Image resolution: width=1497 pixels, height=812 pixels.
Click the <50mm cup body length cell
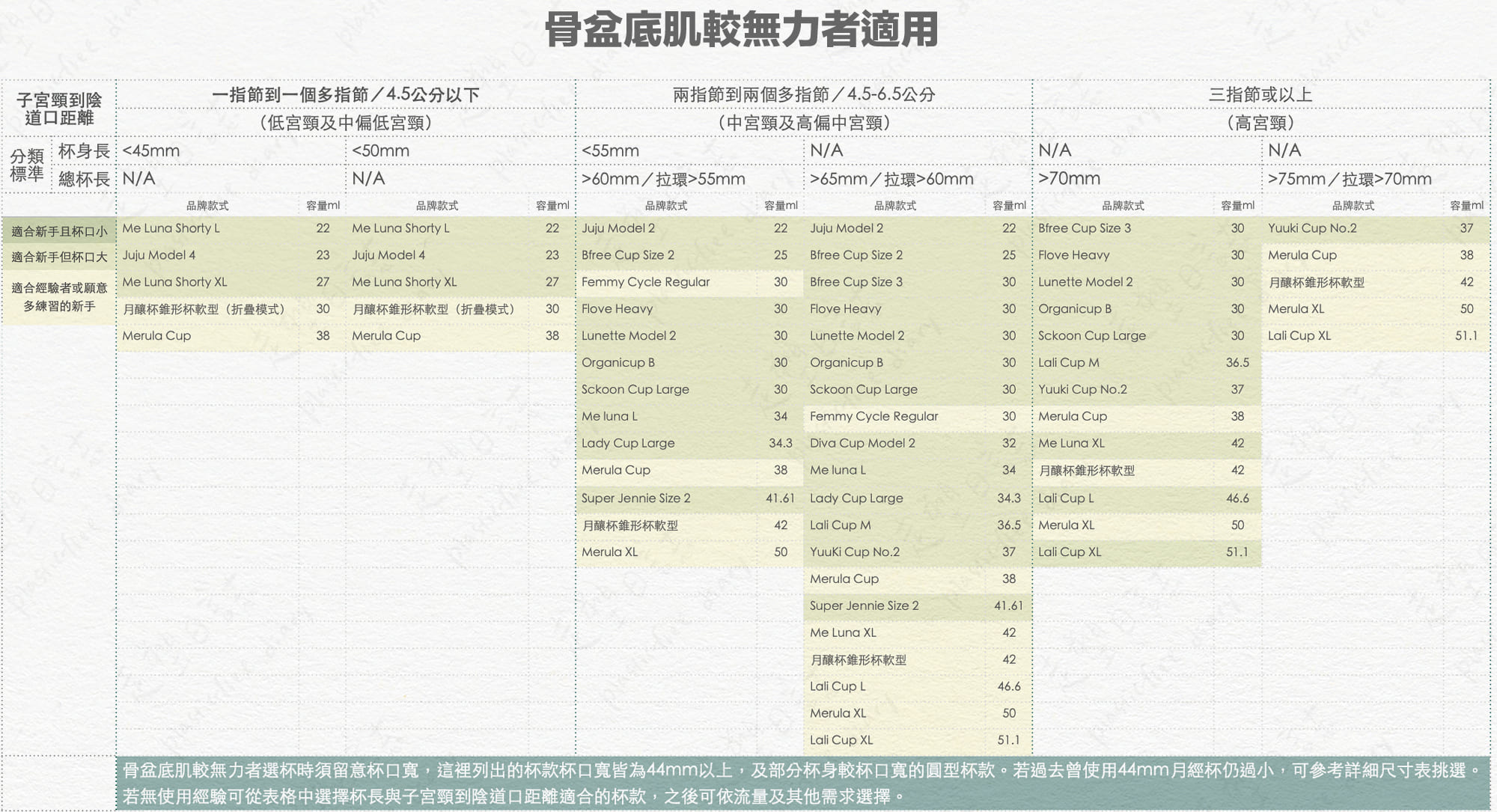click(381, 150)
